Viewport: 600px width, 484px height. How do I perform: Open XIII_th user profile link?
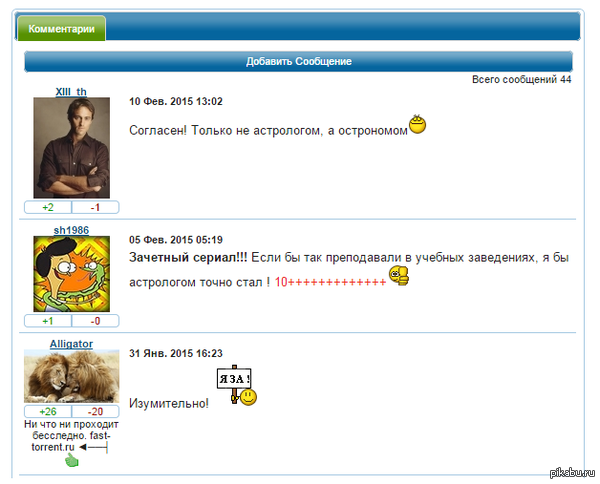click(x=71, y=92)
